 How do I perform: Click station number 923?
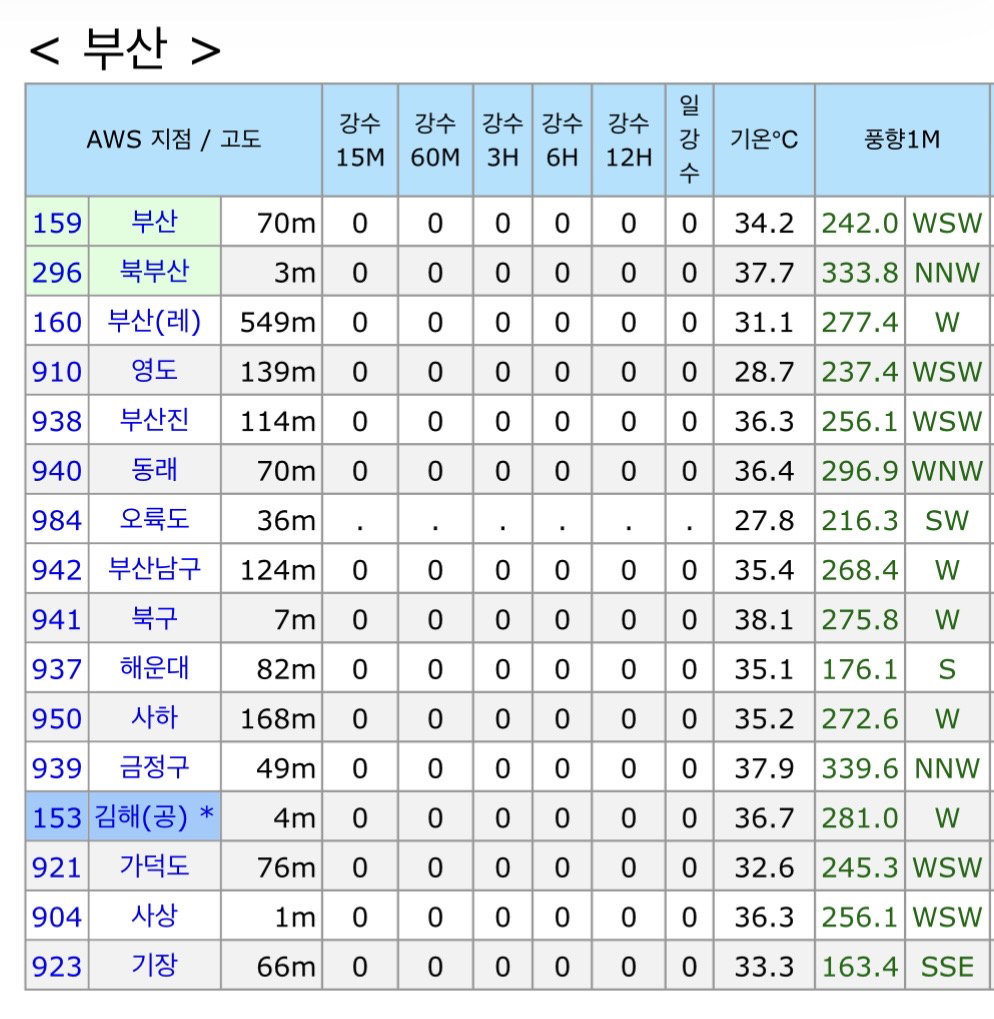pos(57,966)
